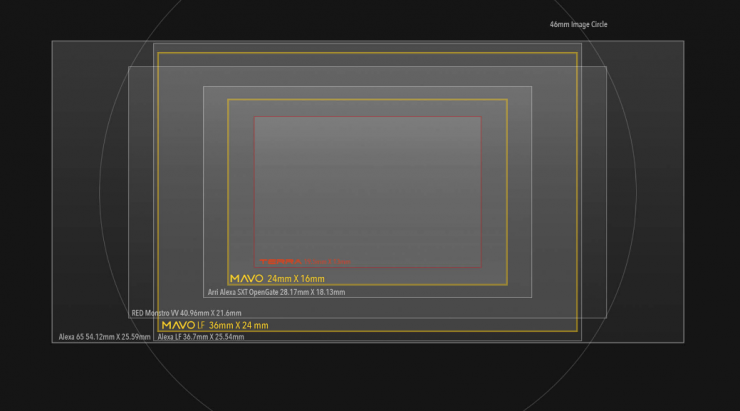The image size is (740, 411).
Task: Select the 46mm Image Circle label
Action: 578,24
